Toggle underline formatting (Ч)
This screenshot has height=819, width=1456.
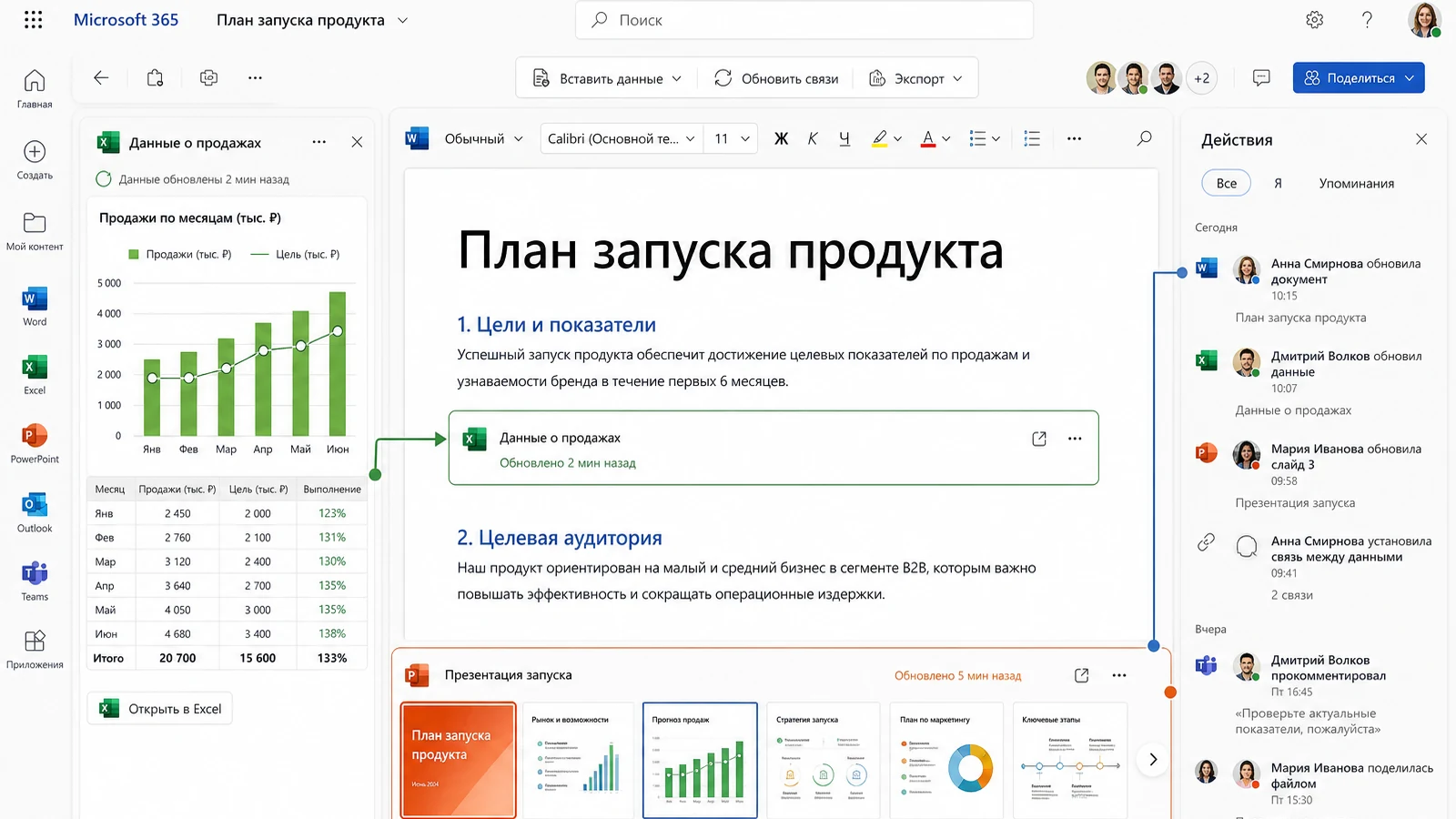tap(844, 138)
